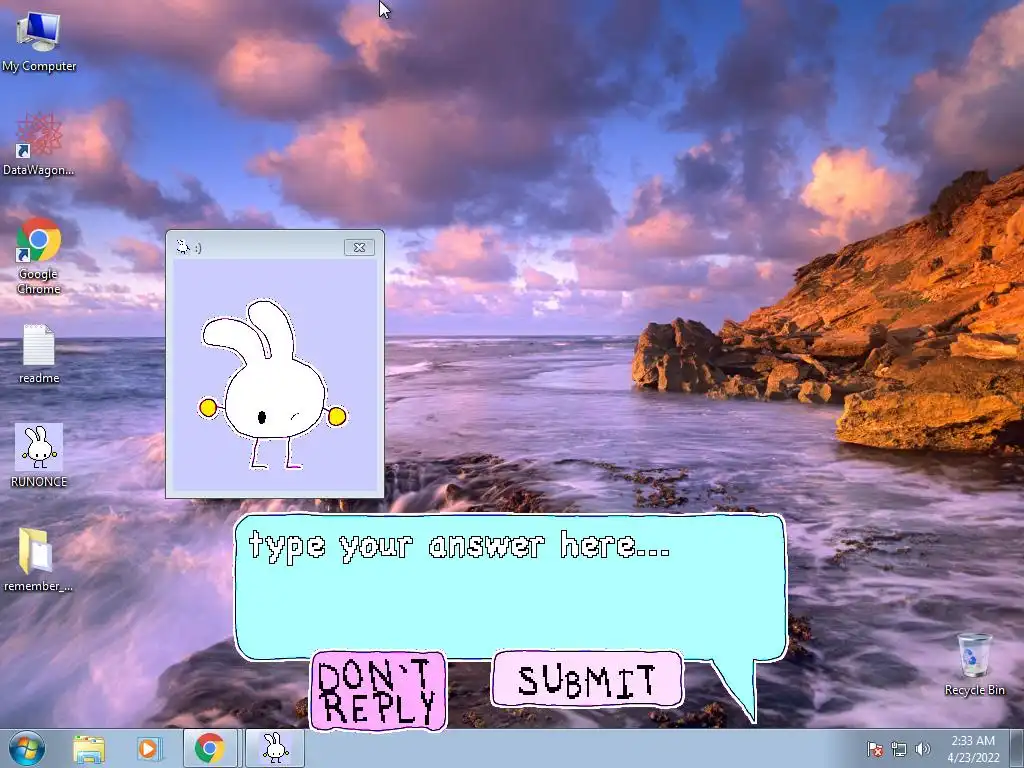The width and height of the screenshot is (1024, 768).
Task: Select the readme text file icon
Action: pos(39,355)
